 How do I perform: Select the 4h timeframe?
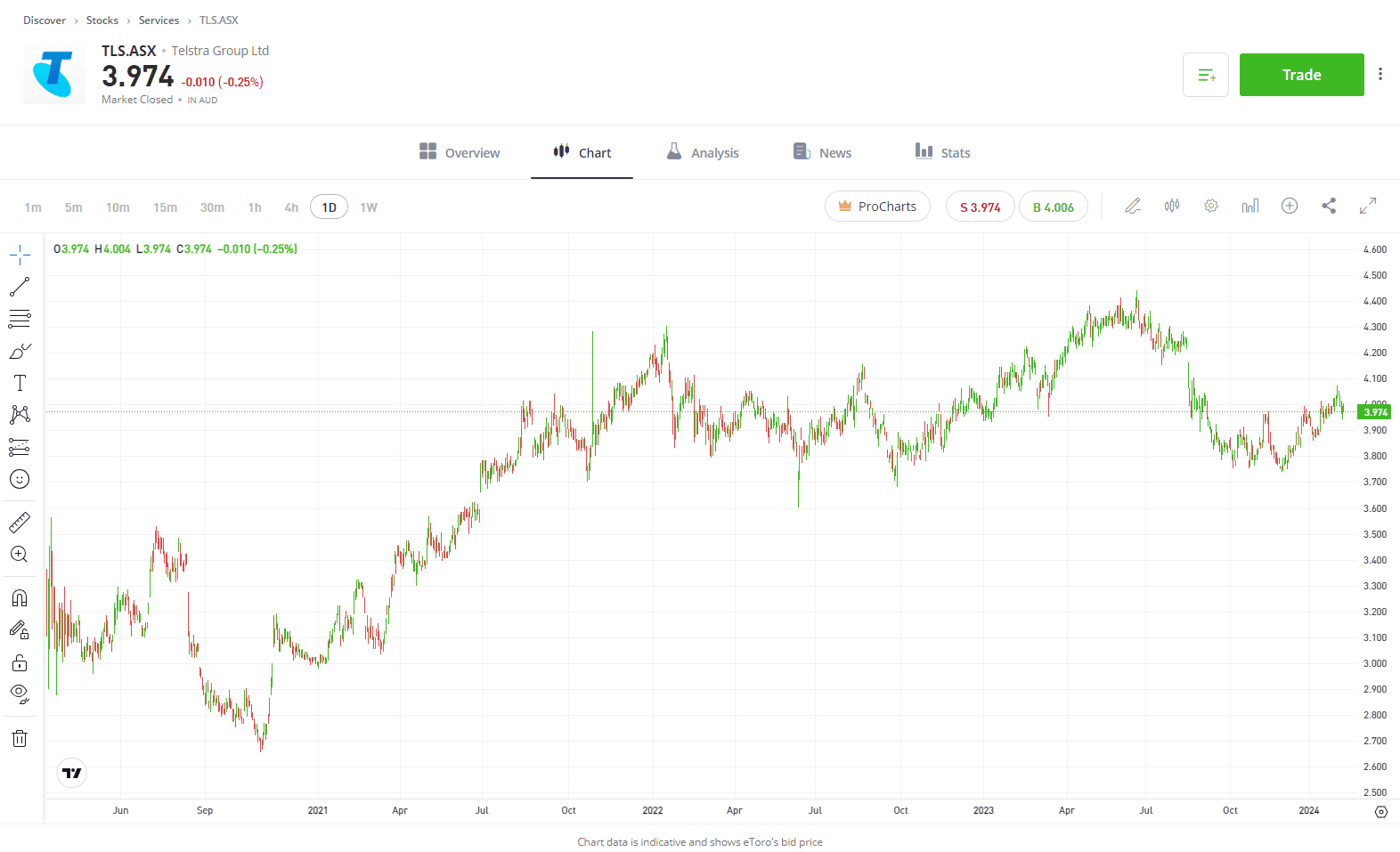click(x=291, y=207)
